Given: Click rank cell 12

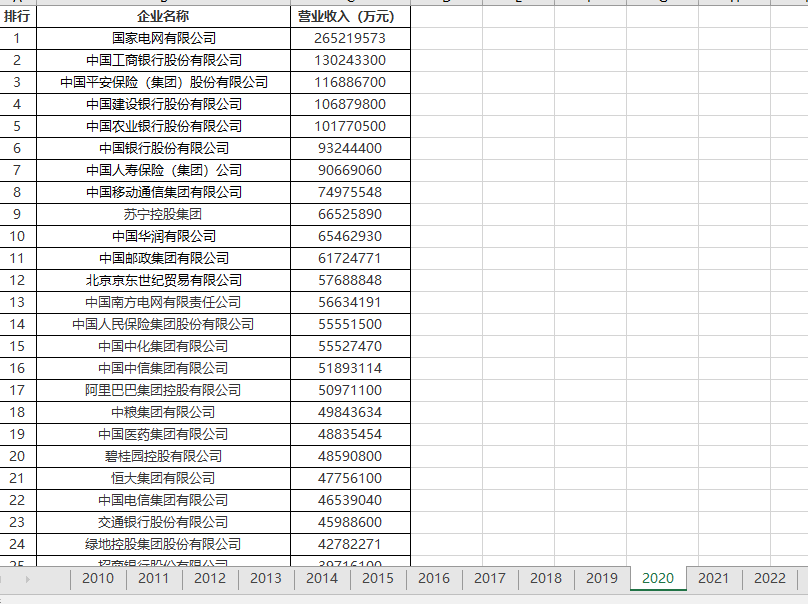Looking at the screenshot, I should point(18,280).
